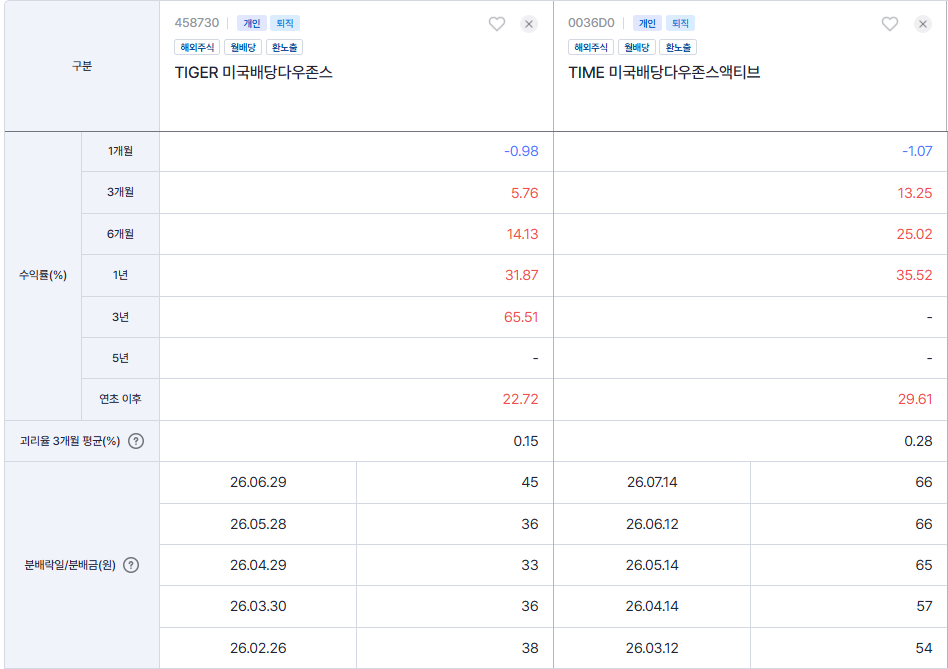Click TIME 3개월 return 13.25
Viewport: 948px width, 669px height.
915,193
